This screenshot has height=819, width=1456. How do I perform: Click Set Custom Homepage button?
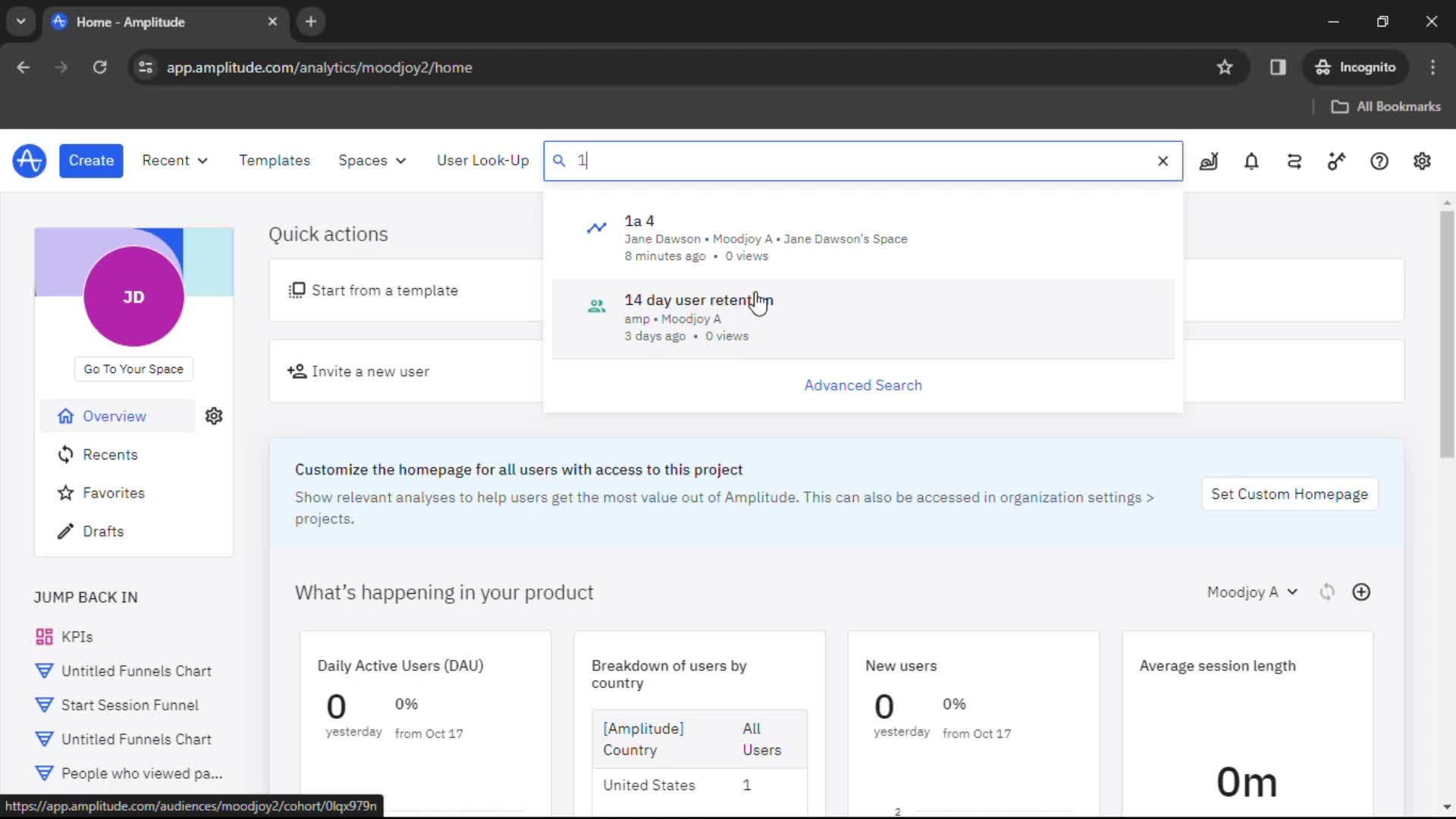1289,494
